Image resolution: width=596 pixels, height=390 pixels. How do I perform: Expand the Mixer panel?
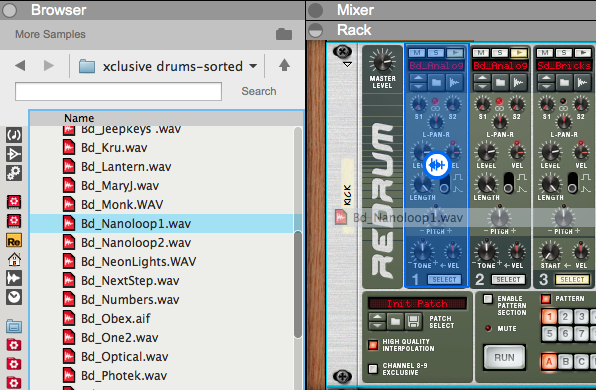[x=315, y=10]
